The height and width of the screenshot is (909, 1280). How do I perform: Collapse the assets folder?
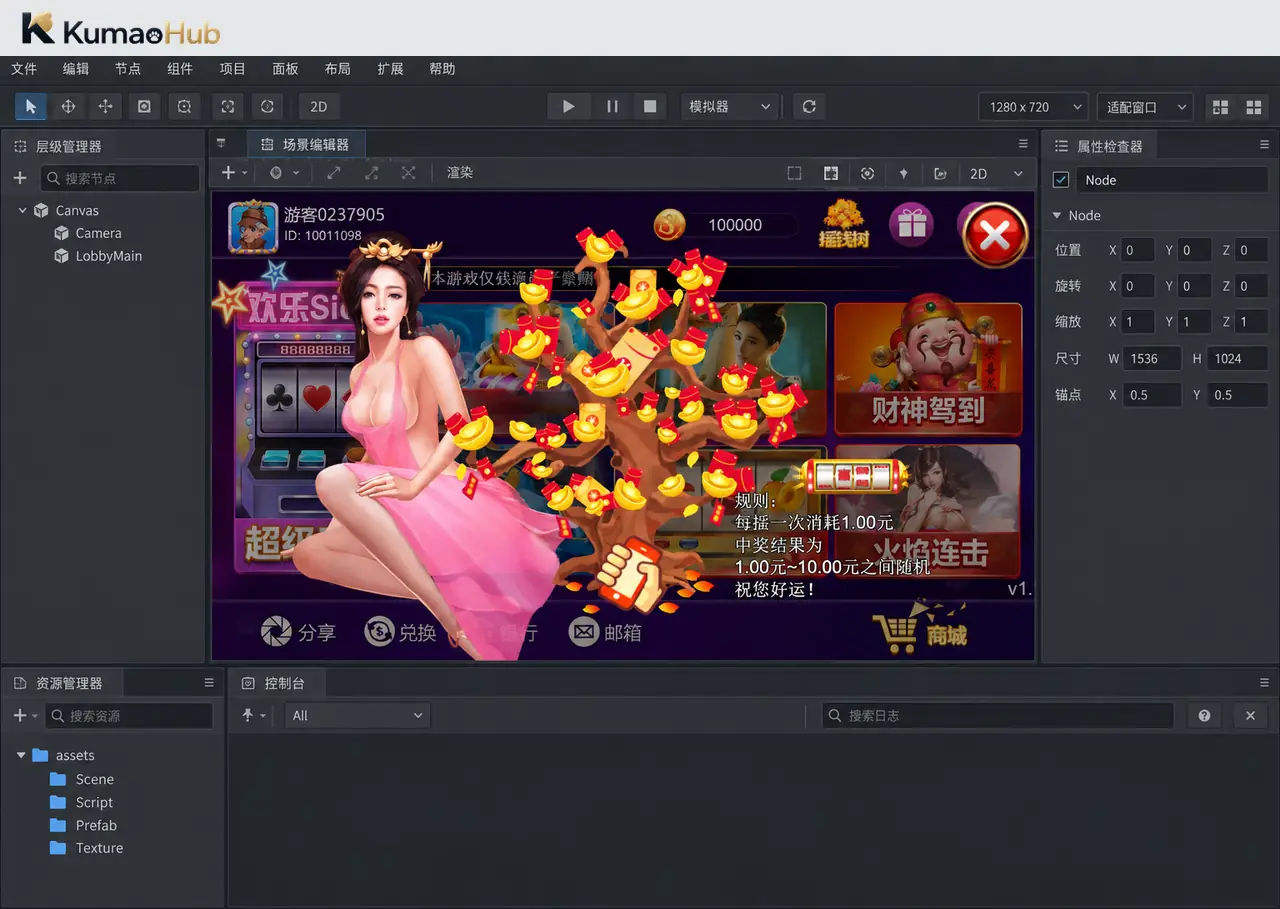pos(21,756)
